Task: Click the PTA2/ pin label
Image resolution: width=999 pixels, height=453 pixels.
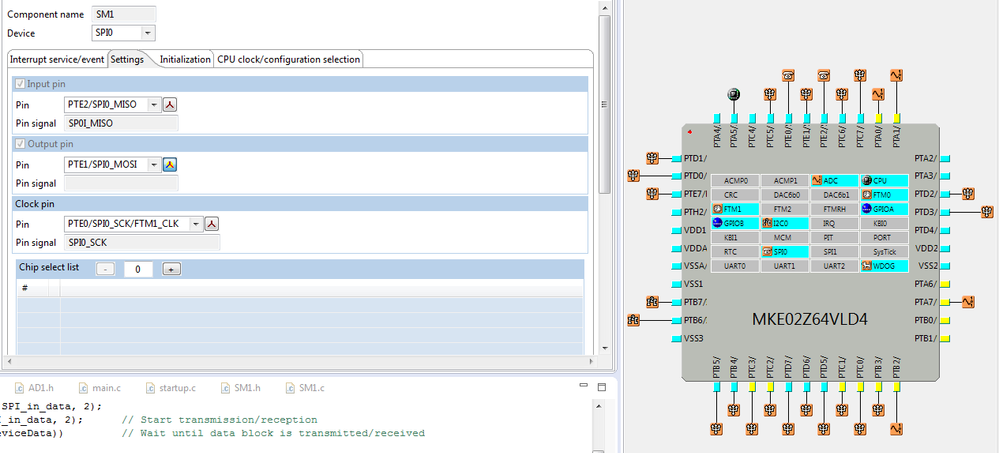Action: tap(926, 158)
